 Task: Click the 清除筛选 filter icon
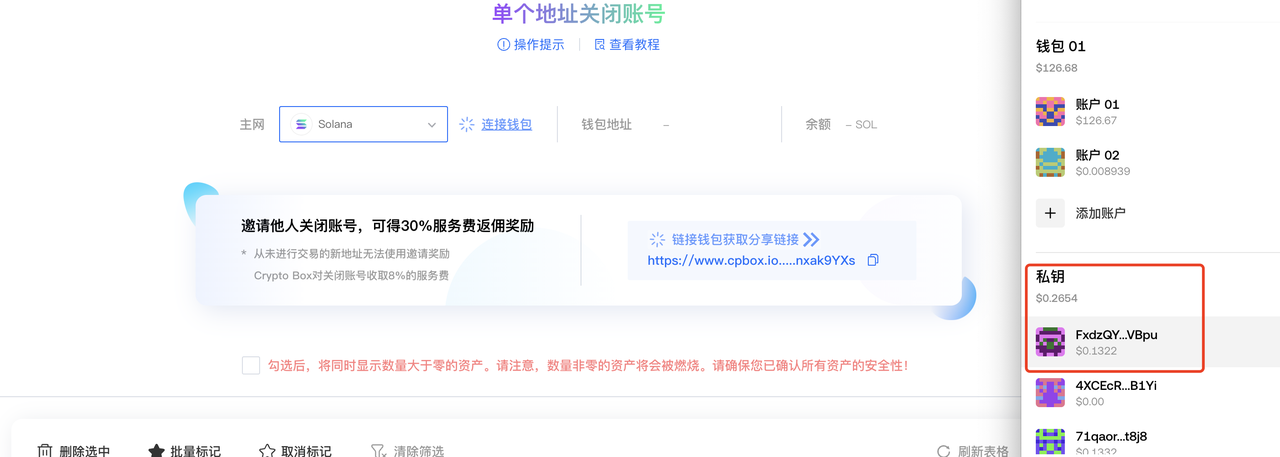tap(378, 451)
